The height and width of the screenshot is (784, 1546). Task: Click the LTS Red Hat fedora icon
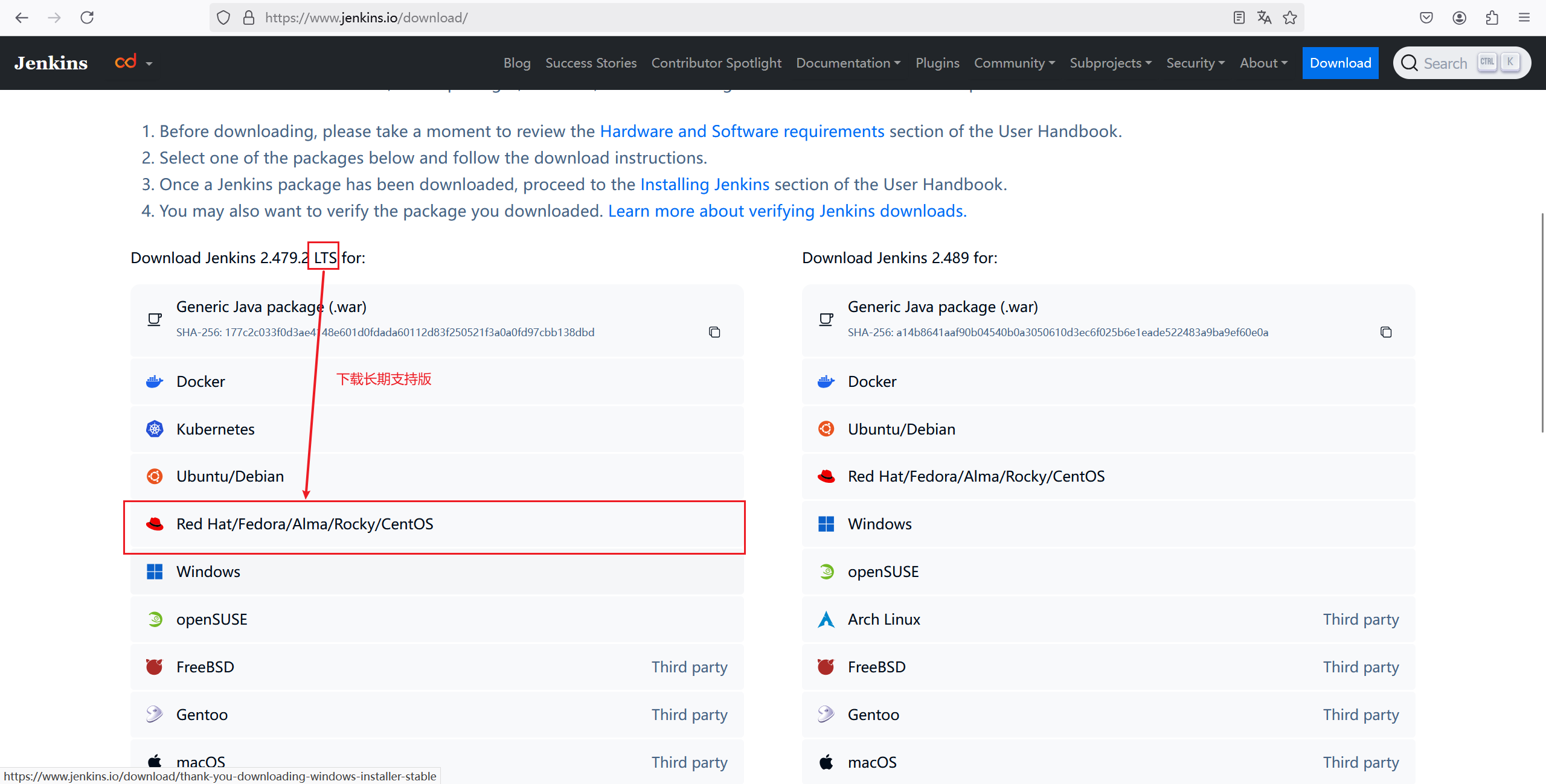[155, 524]
